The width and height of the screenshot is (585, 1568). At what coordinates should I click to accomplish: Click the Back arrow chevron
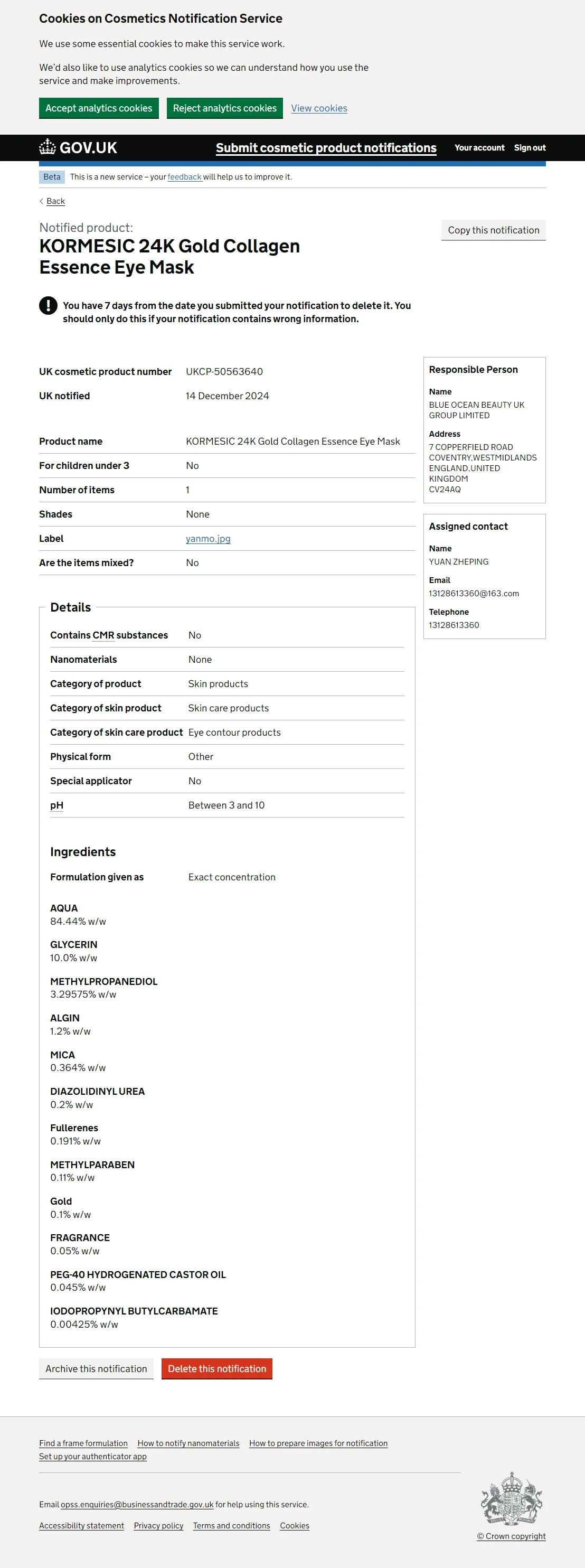point(41,201)
